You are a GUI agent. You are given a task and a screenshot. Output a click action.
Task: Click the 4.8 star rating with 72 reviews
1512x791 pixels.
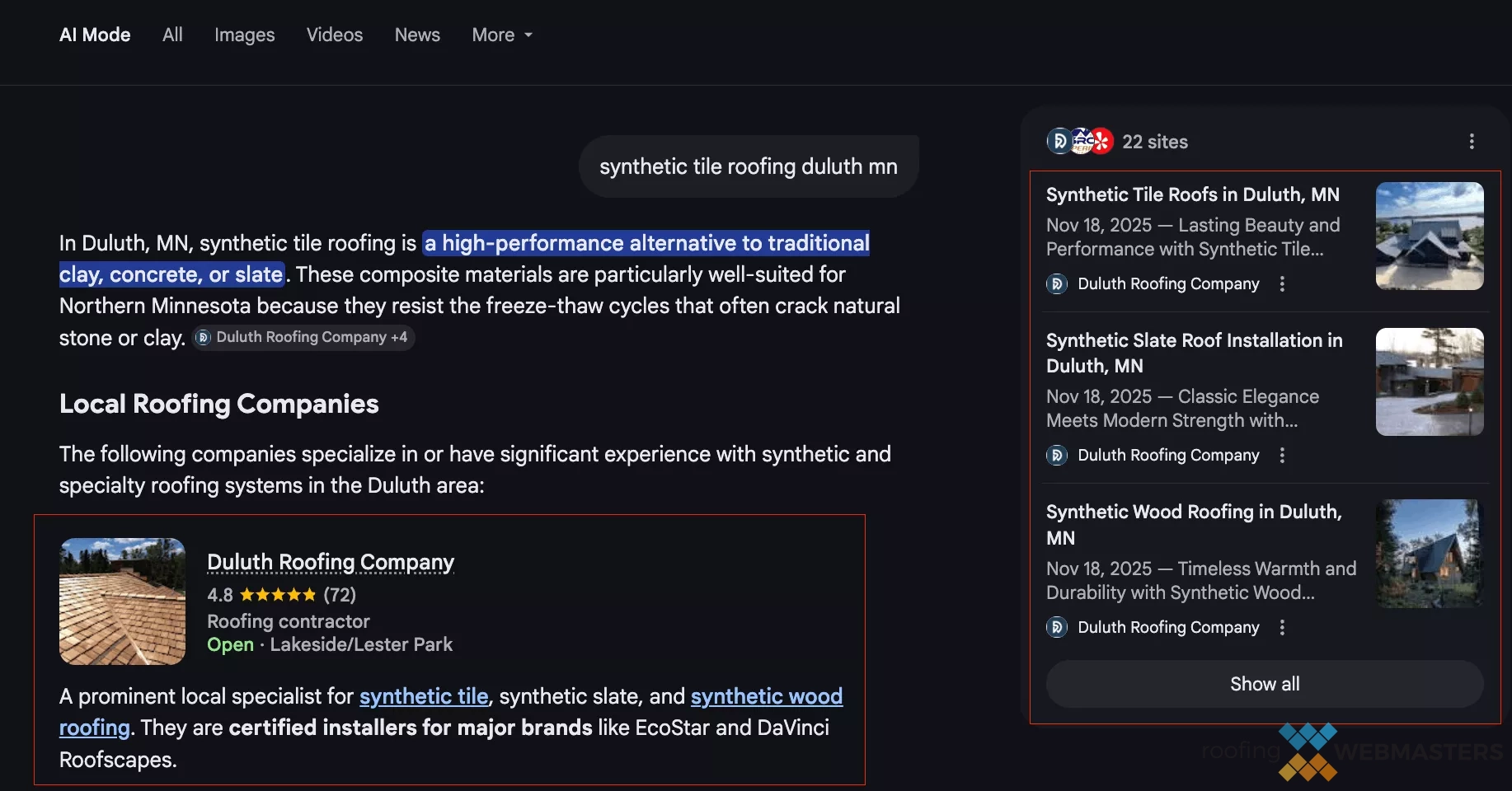click(281, 594)
